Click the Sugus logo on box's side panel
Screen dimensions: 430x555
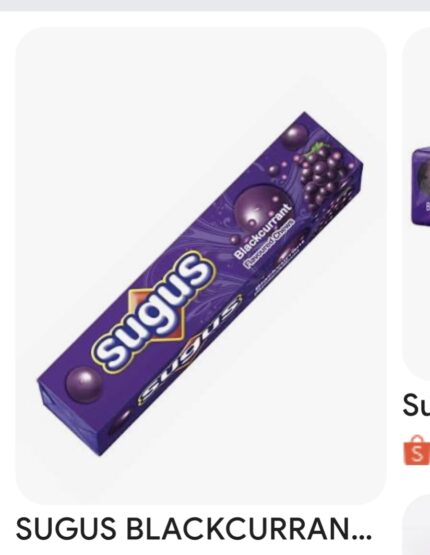click(x=191, y=350)
